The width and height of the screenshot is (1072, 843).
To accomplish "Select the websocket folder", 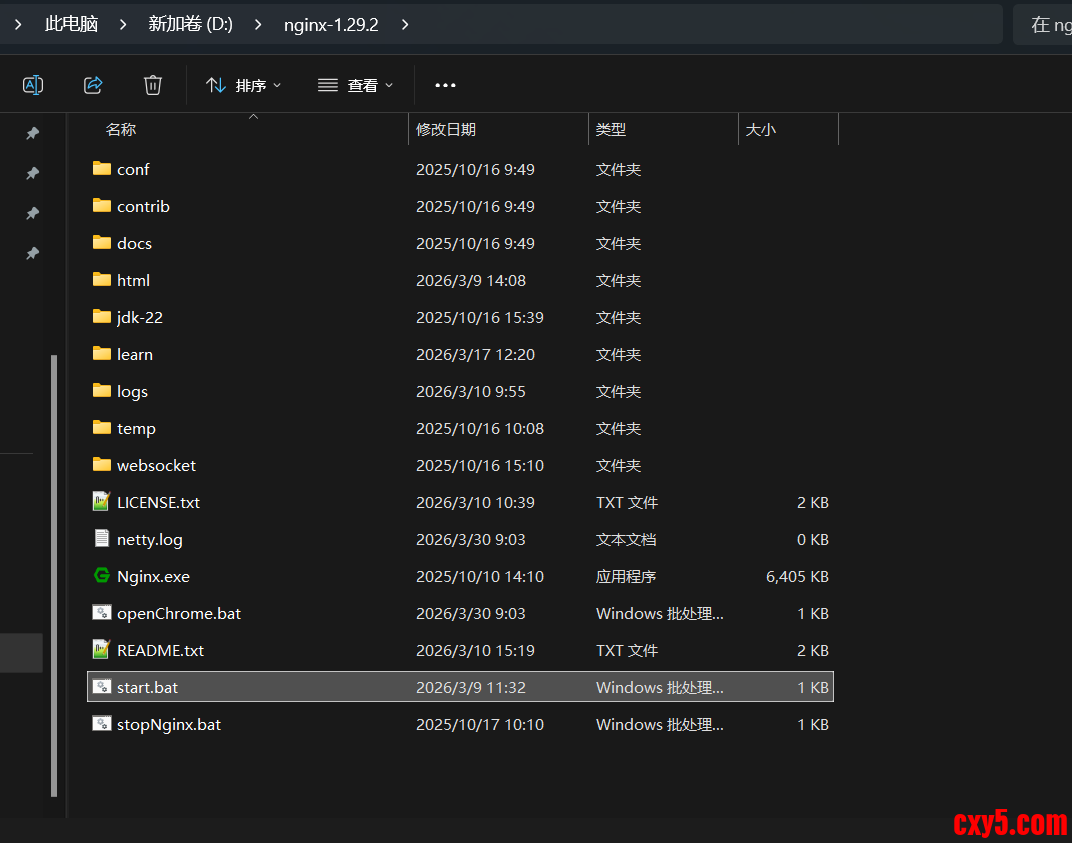I will tap(156, 465).
